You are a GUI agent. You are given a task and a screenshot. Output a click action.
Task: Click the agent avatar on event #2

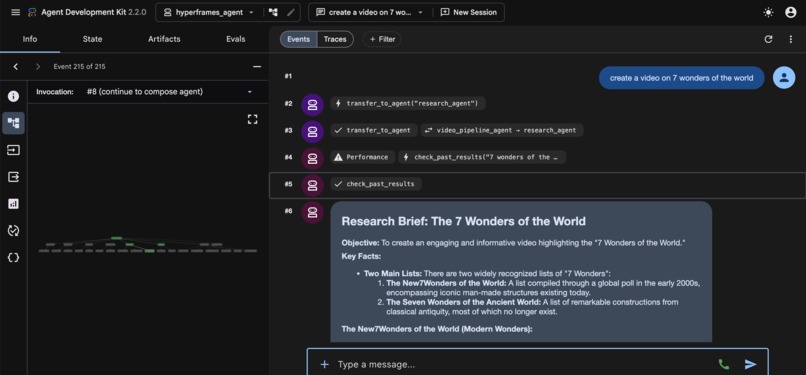(x=312, y=104)
